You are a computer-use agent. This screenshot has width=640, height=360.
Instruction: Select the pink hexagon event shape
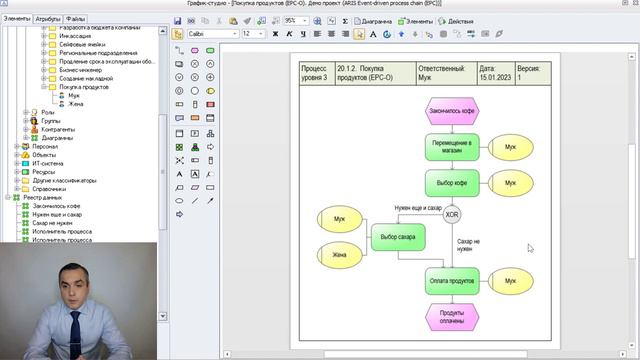195,51
